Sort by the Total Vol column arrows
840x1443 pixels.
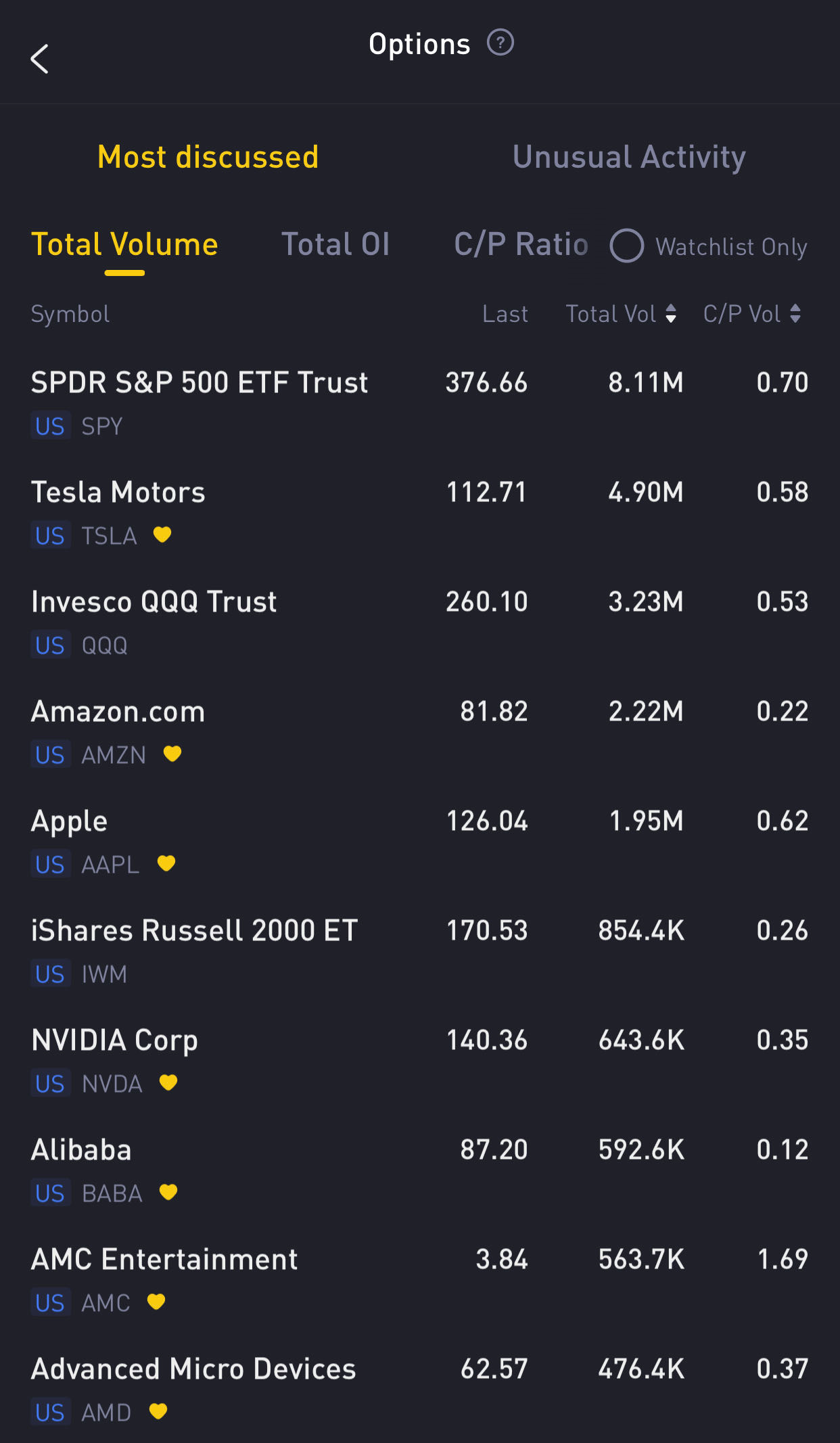coord(670,314)
